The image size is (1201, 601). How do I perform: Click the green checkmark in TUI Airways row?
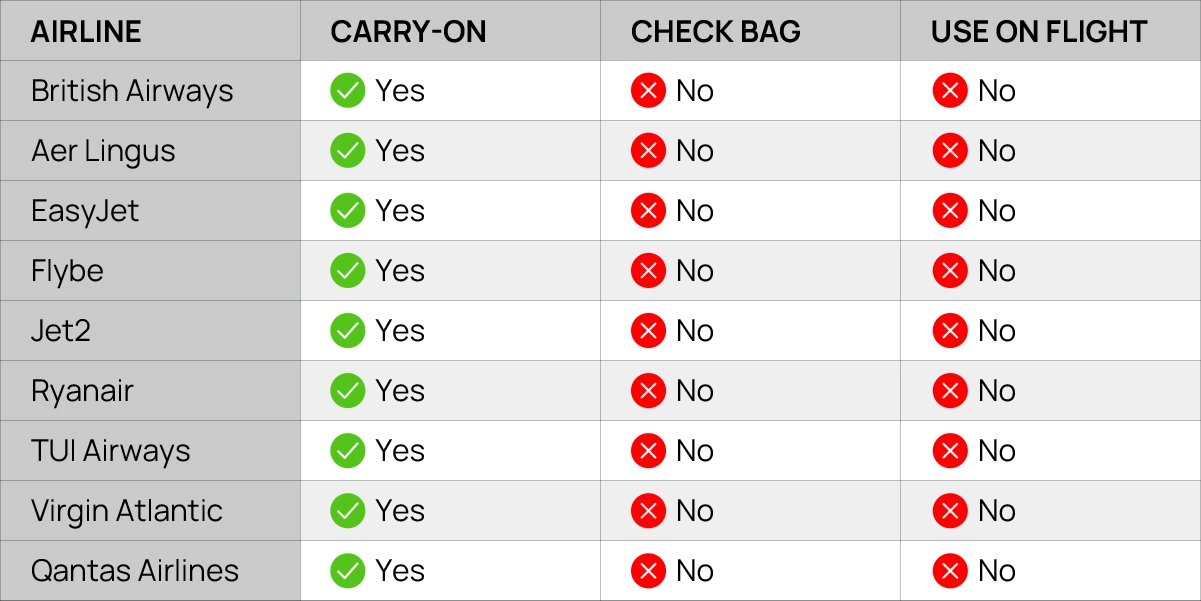[347, 451]
